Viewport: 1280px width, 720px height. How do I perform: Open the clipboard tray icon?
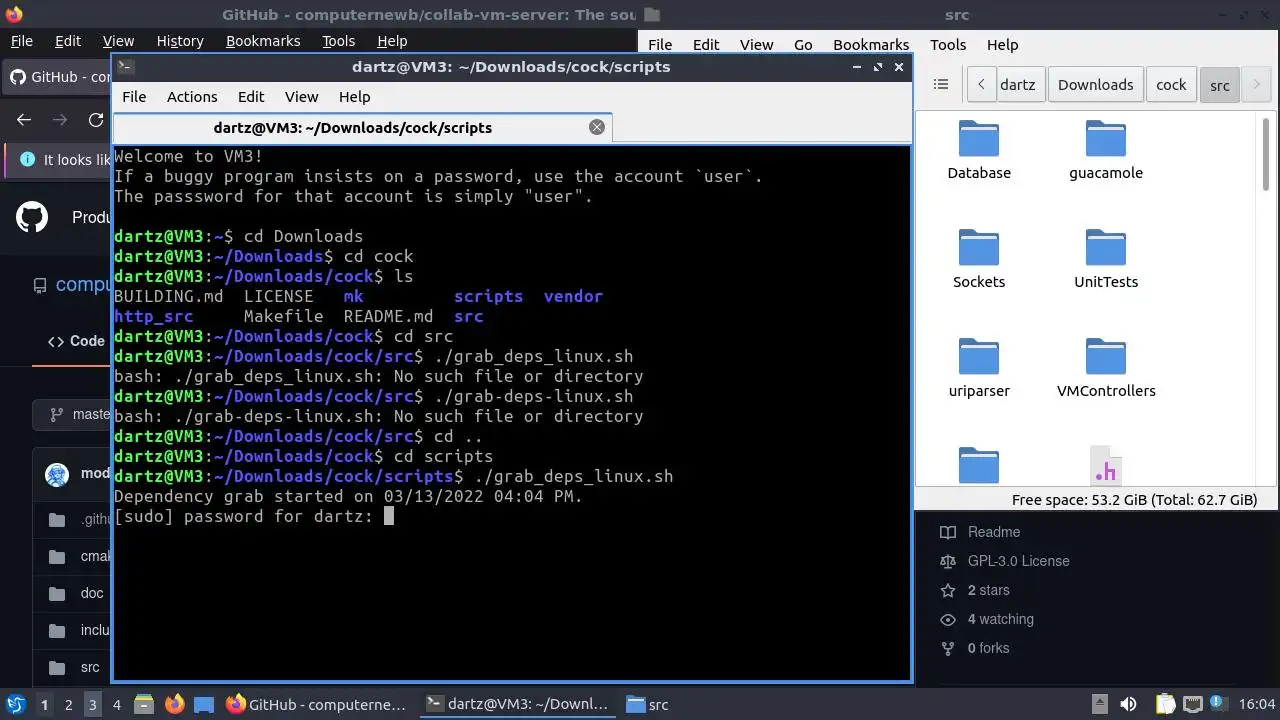coord(1164,704)
